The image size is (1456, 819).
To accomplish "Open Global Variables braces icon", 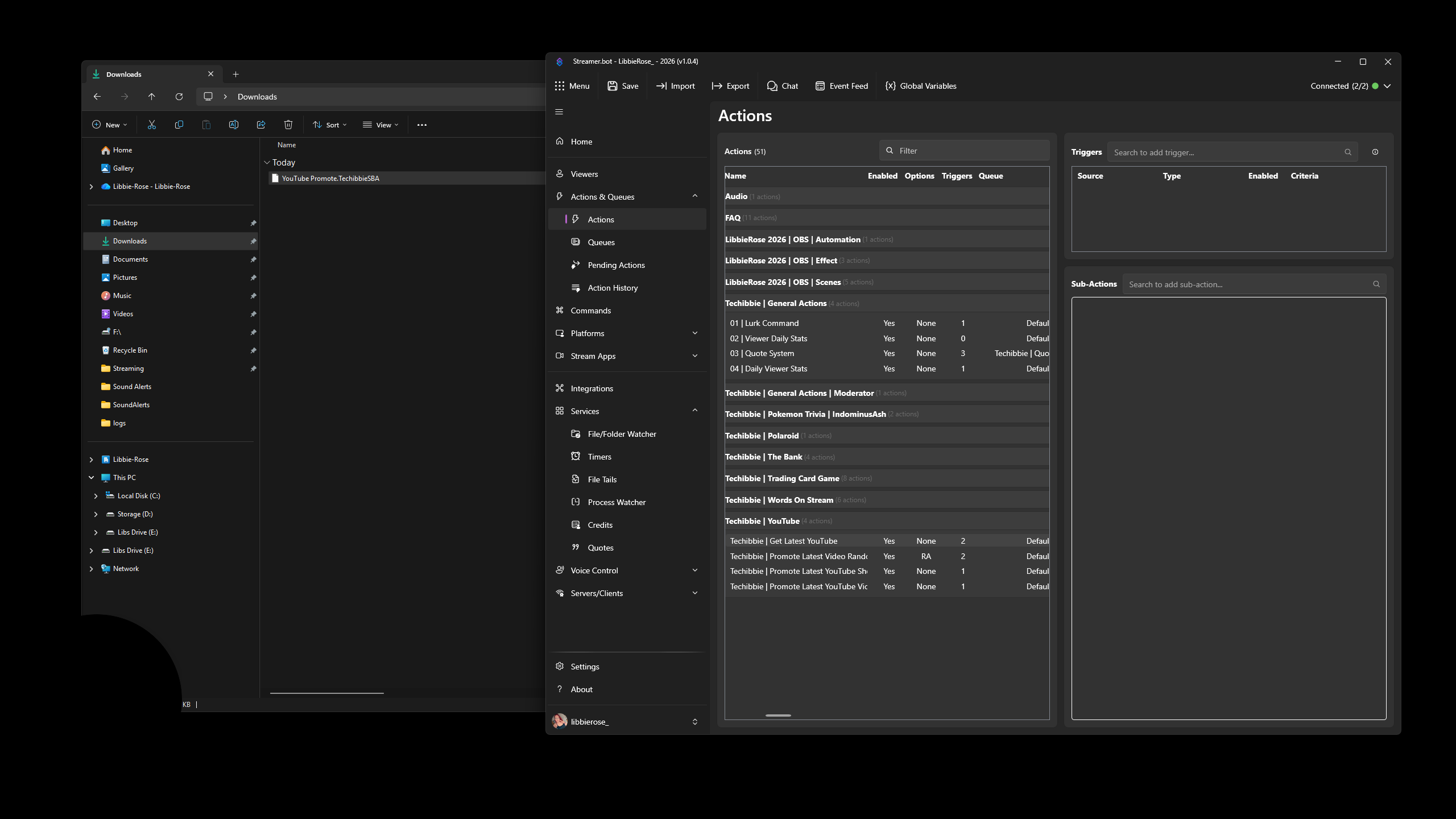I will tap(890, 86).
